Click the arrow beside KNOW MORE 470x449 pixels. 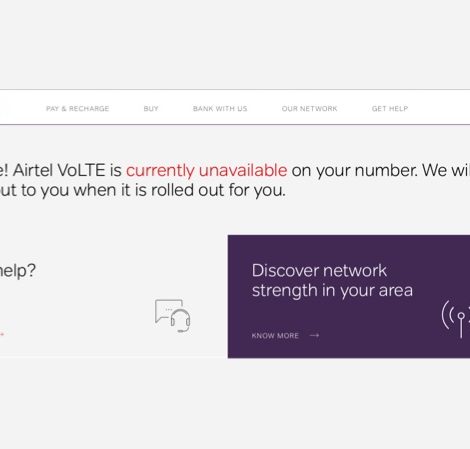click(x=314, y=335)
